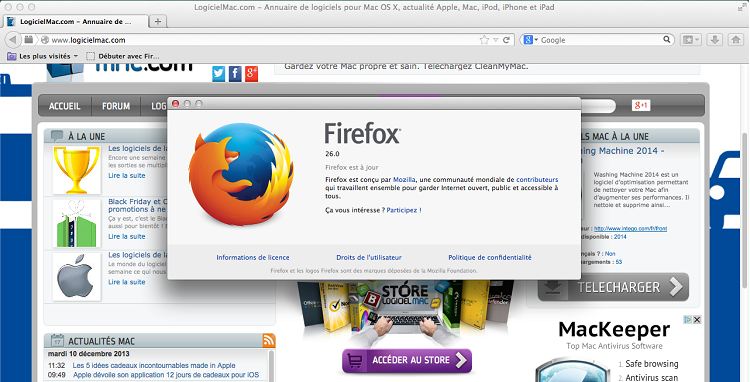Click the ACCÉDER AU STORE button
This screenshot has width=750, height=382.
[407, 360]
